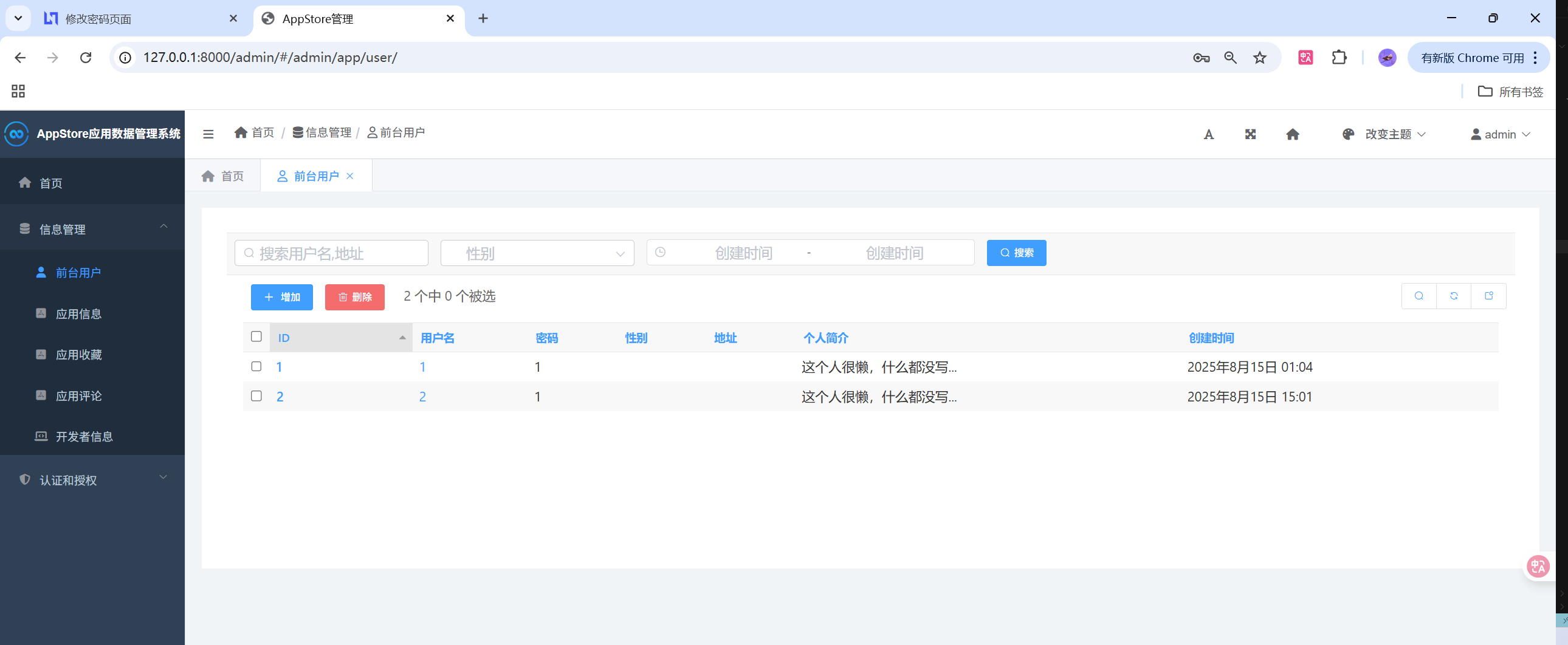Open Chrome apps grid icon
Screen dimensions: 1568x645
[x=18, y=91]
